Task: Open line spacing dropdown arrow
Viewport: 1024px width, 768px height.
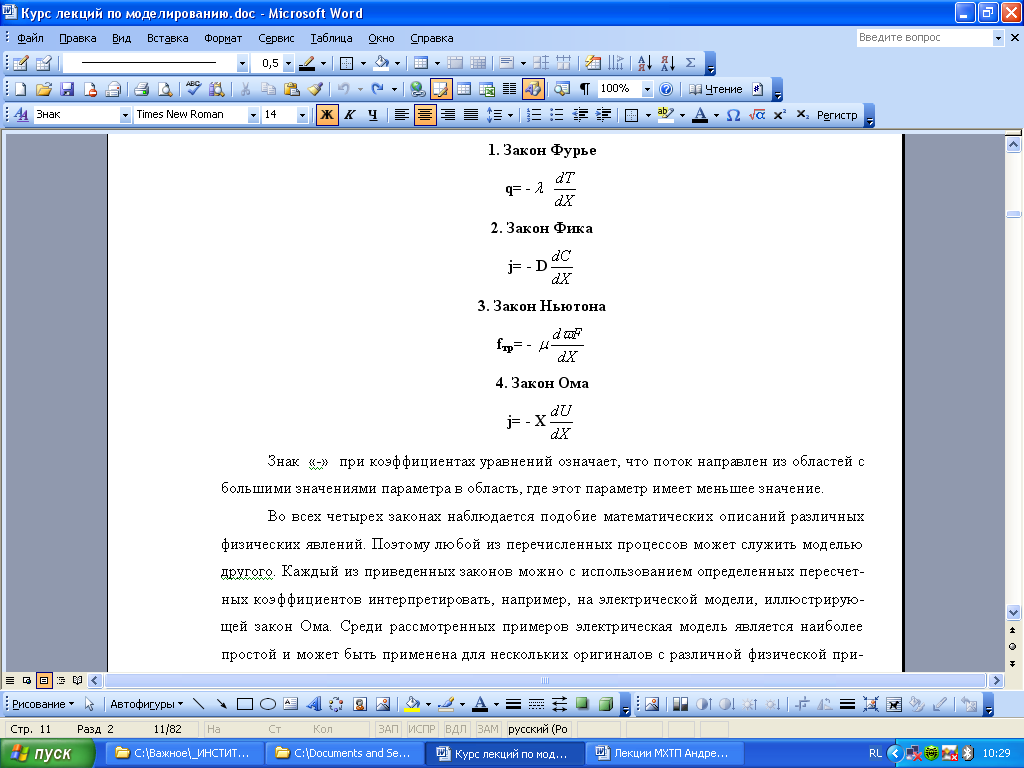Action: (x=511, y=115)
